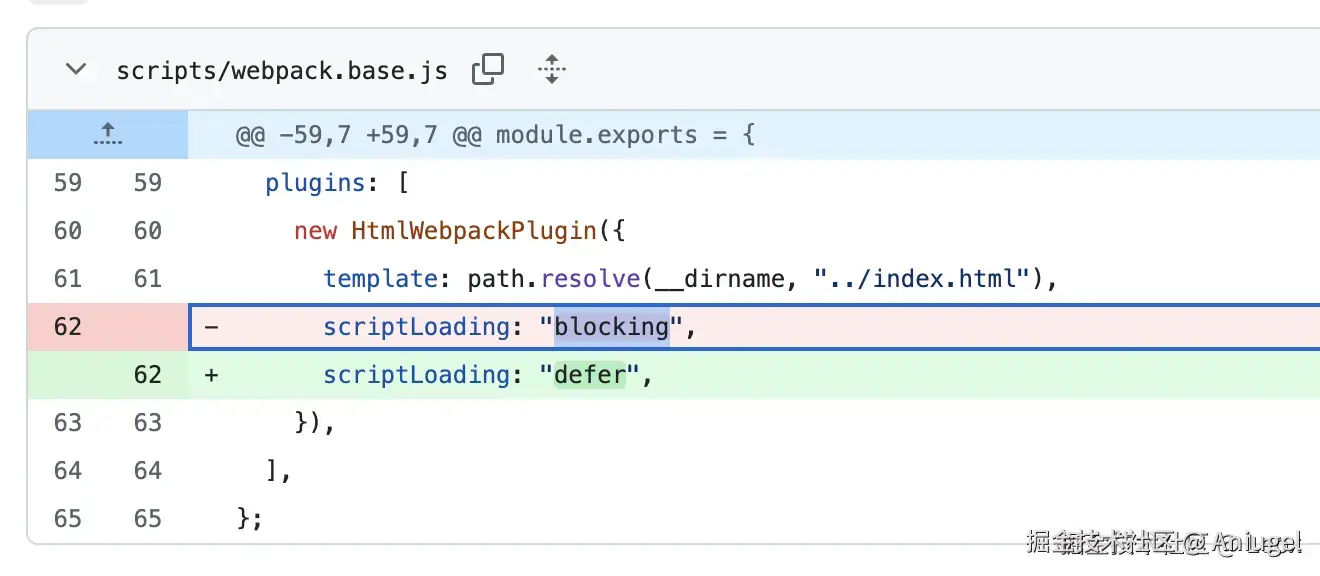Screen dimensions: 1320x576
Task: Click the HtmlWebpackPlugin code token
Action: pyautogui.click(x=474, y=231)
